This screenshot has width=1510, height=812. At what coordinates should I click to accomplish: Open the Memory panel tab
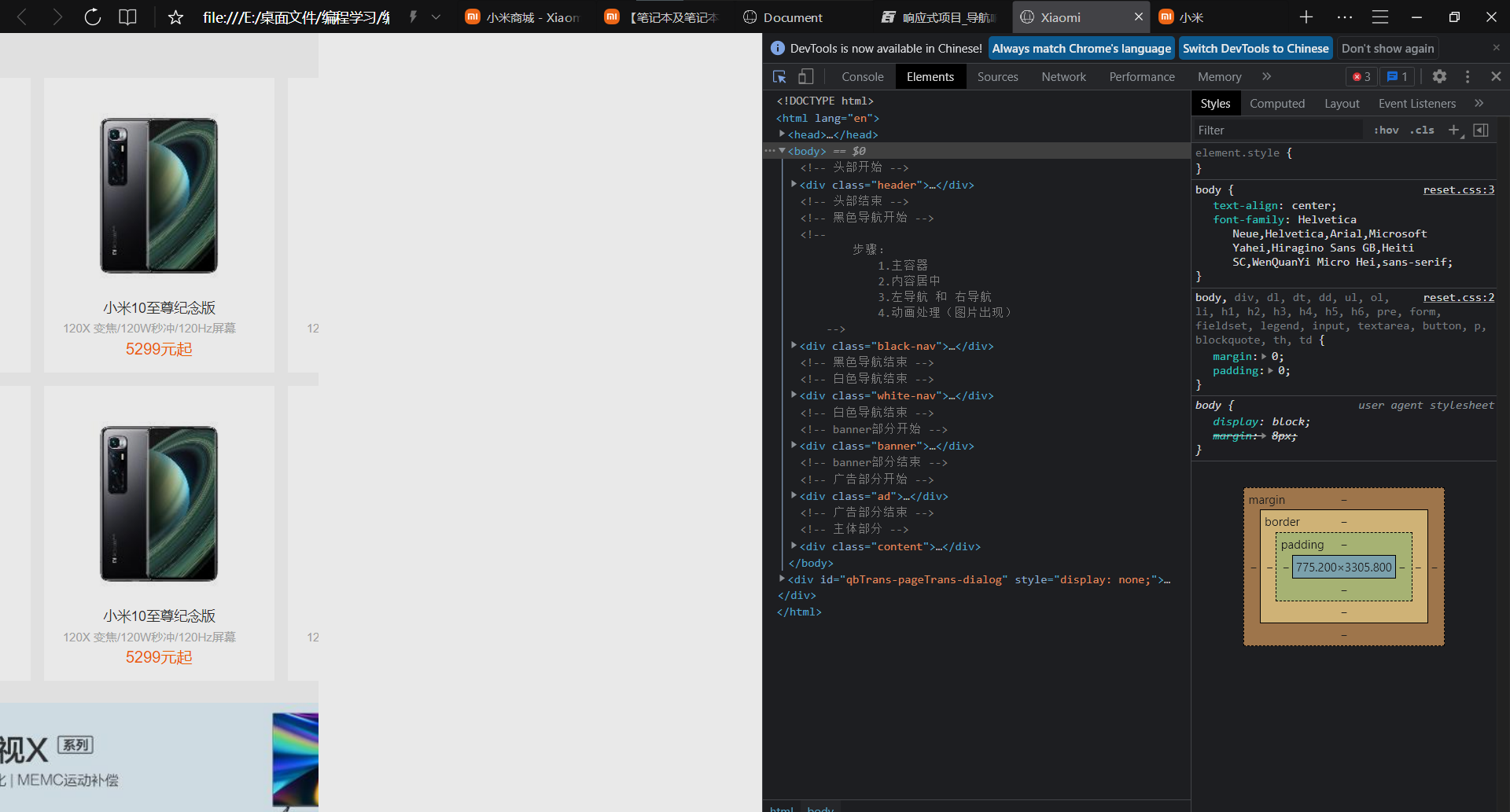click(x=1219, y=76)
